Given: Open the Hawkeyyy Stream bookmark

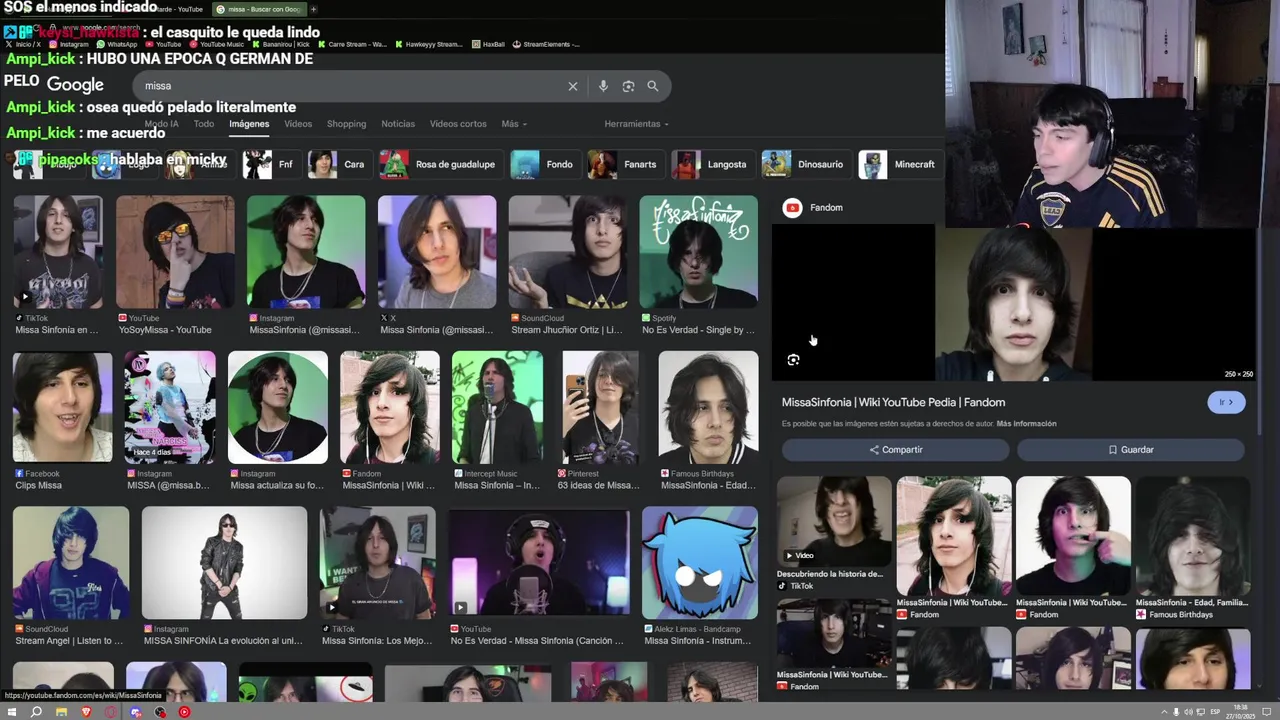Looking at the screenshot, I should click(x=429, y=44).
